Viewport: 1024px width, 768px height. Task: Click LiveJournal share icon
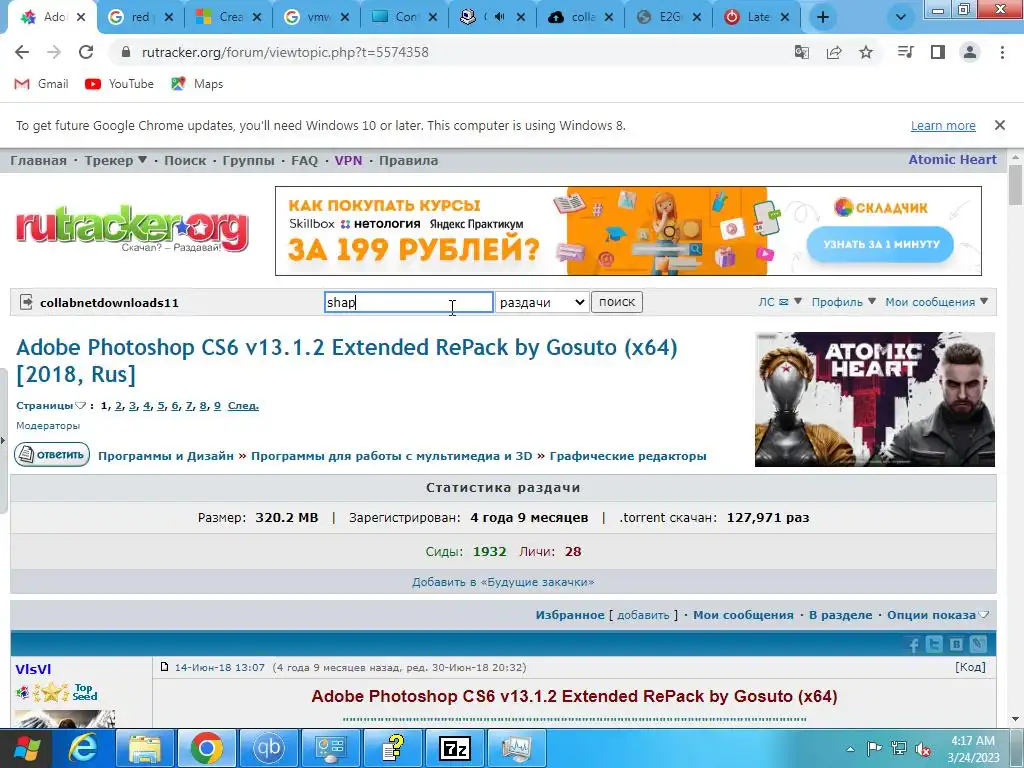tap(978, 645)
